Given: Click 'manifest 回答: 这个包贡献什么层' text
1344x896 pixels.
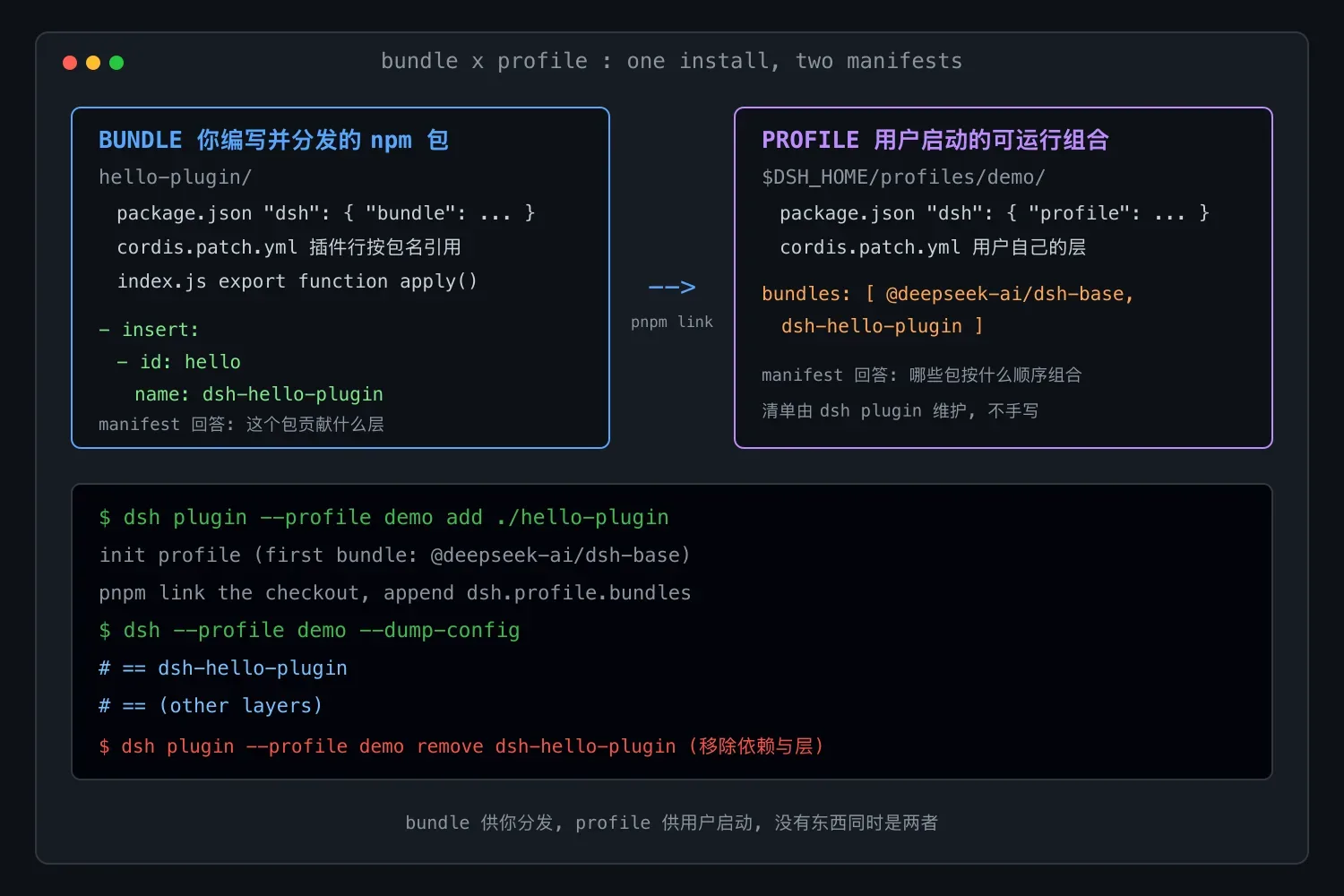Looking at the screenshot, I should [241, 424].
